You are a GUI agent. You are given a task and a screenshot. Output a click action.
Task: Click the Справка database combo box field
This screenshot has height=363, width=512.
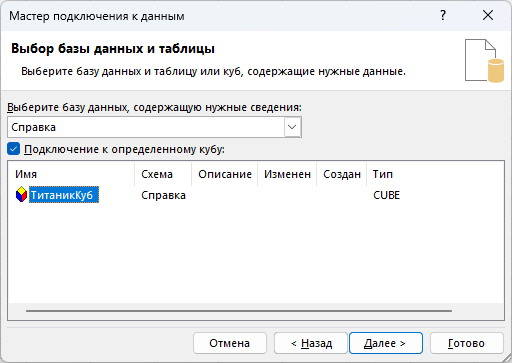pos(154,127)
